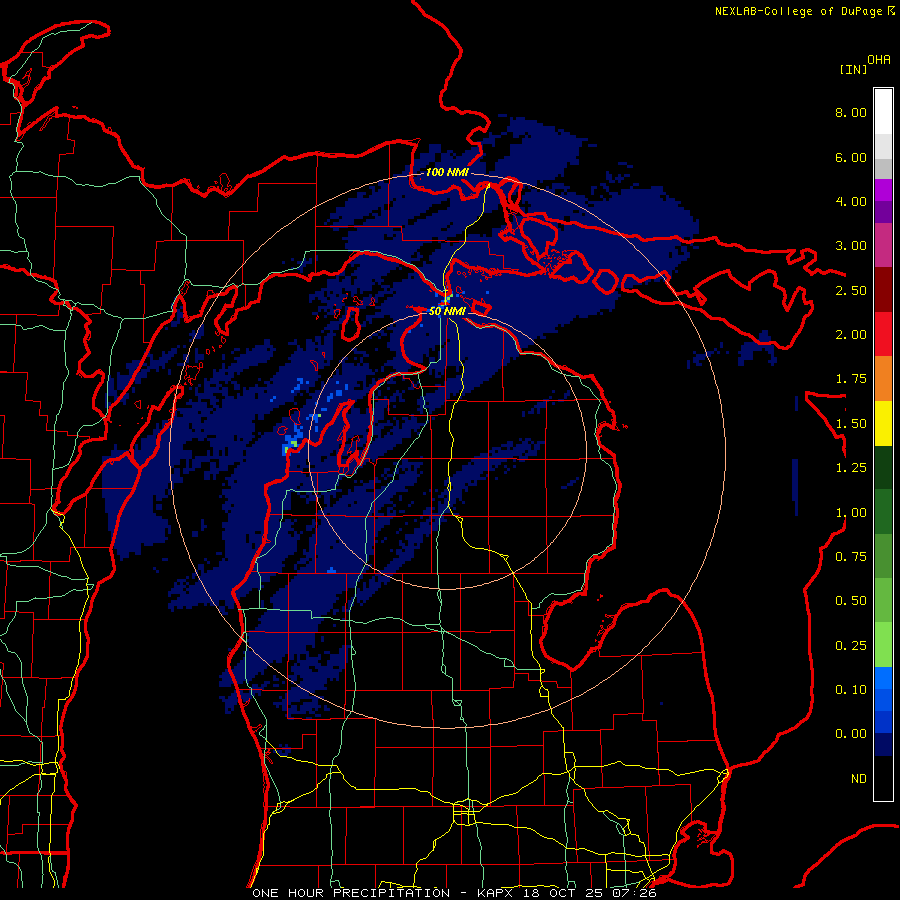900x900 pixels.
Task: Click the [IN] units label
Action: (x=854, y=69)
